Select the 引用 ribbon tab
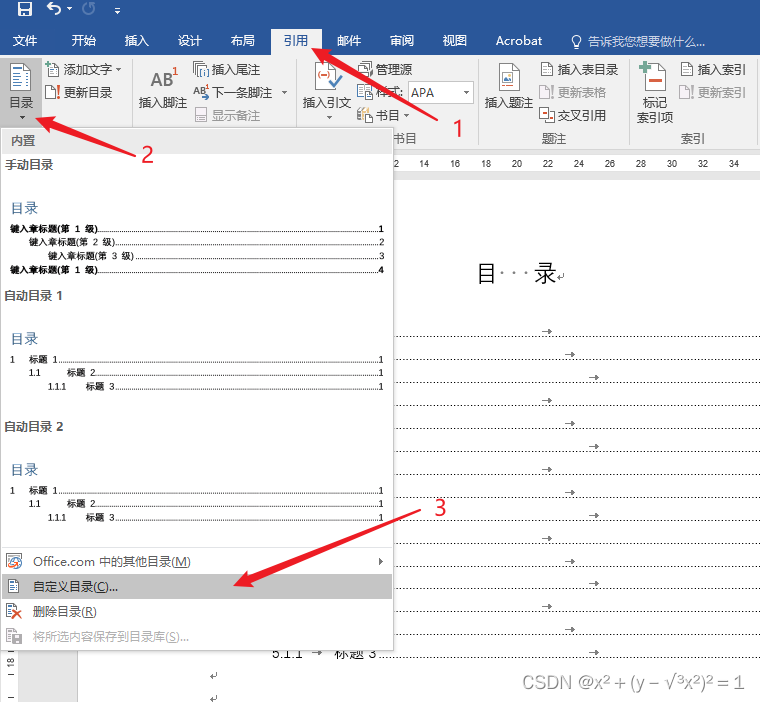Image resolution: width=760 pixels, height=702 pixels. pos(296,41)
